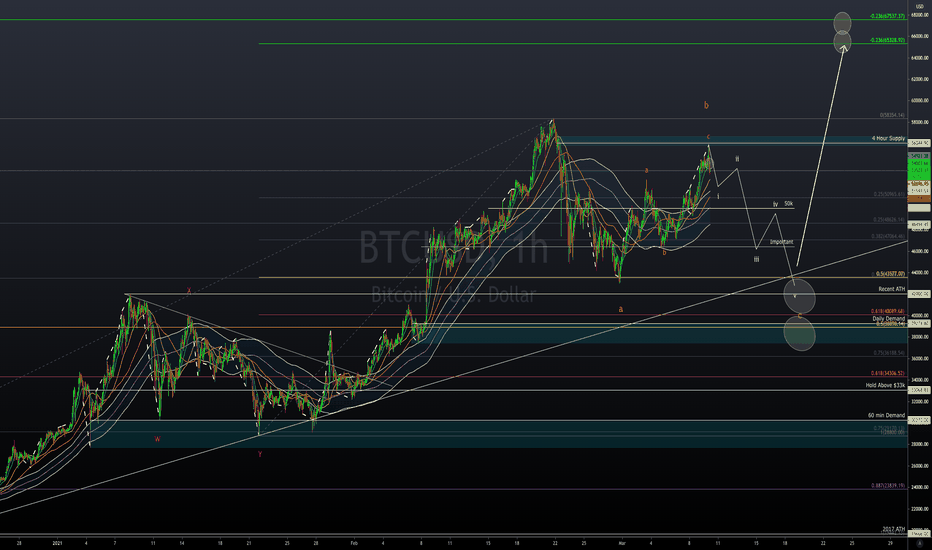Click the USD currency label on price axis
The width and height of the screenshot is (932, 550).
pyautogui.click(x=920, y=6)
